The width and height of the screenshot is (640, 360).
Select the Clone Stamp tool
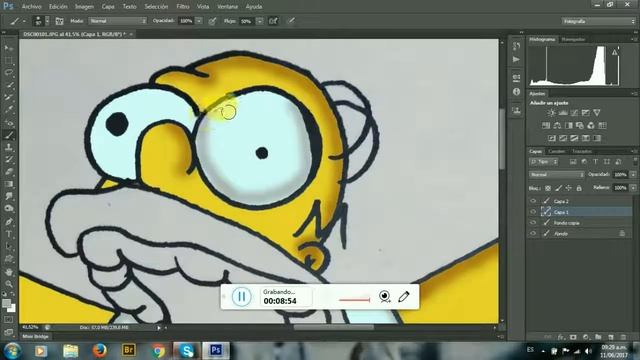pyautogui.click(x=9, y=147)
